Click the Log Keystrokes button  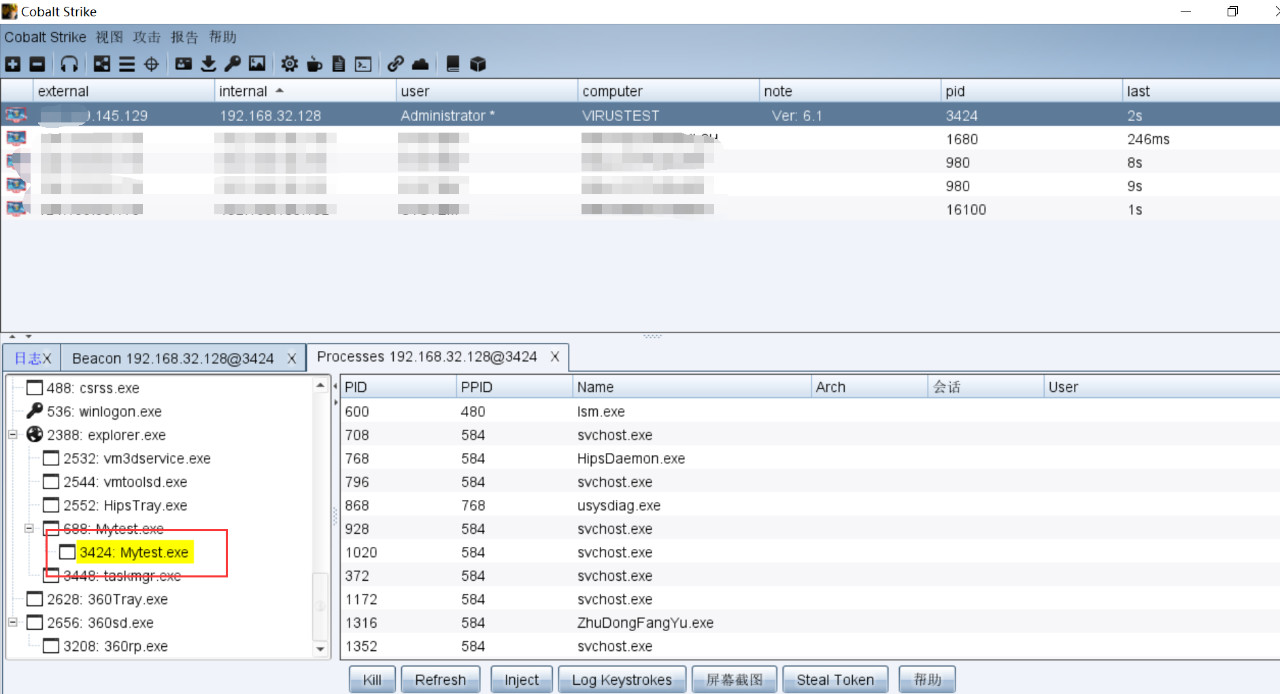pos(622,680)
